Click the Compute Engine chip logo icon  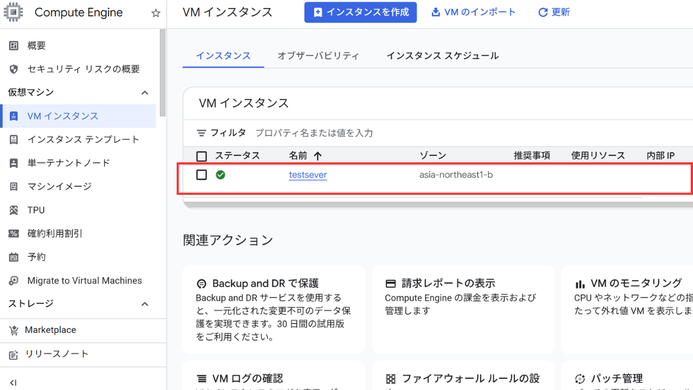tap(13, 12)
